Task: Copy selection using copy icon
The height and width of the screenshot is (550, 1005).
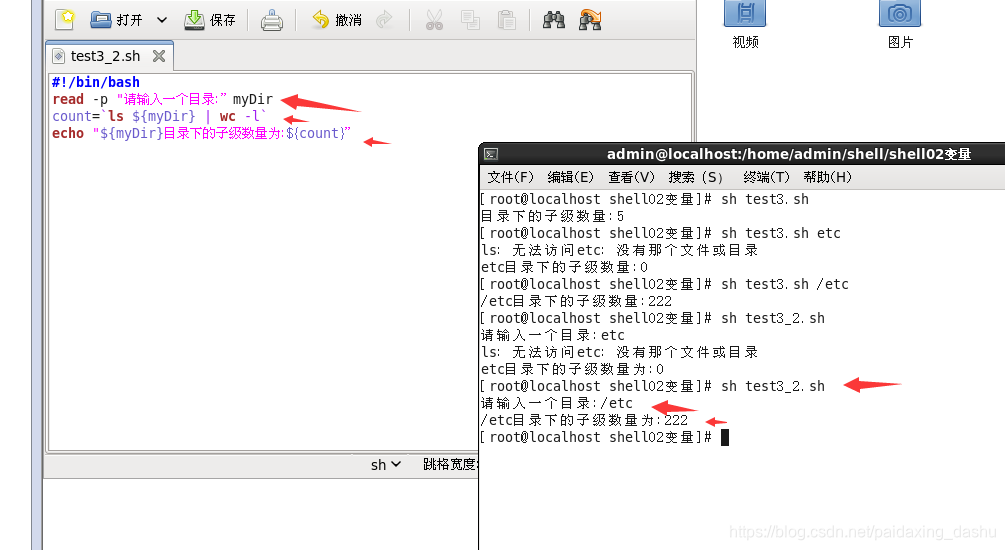Action: [x=470, y=20]
